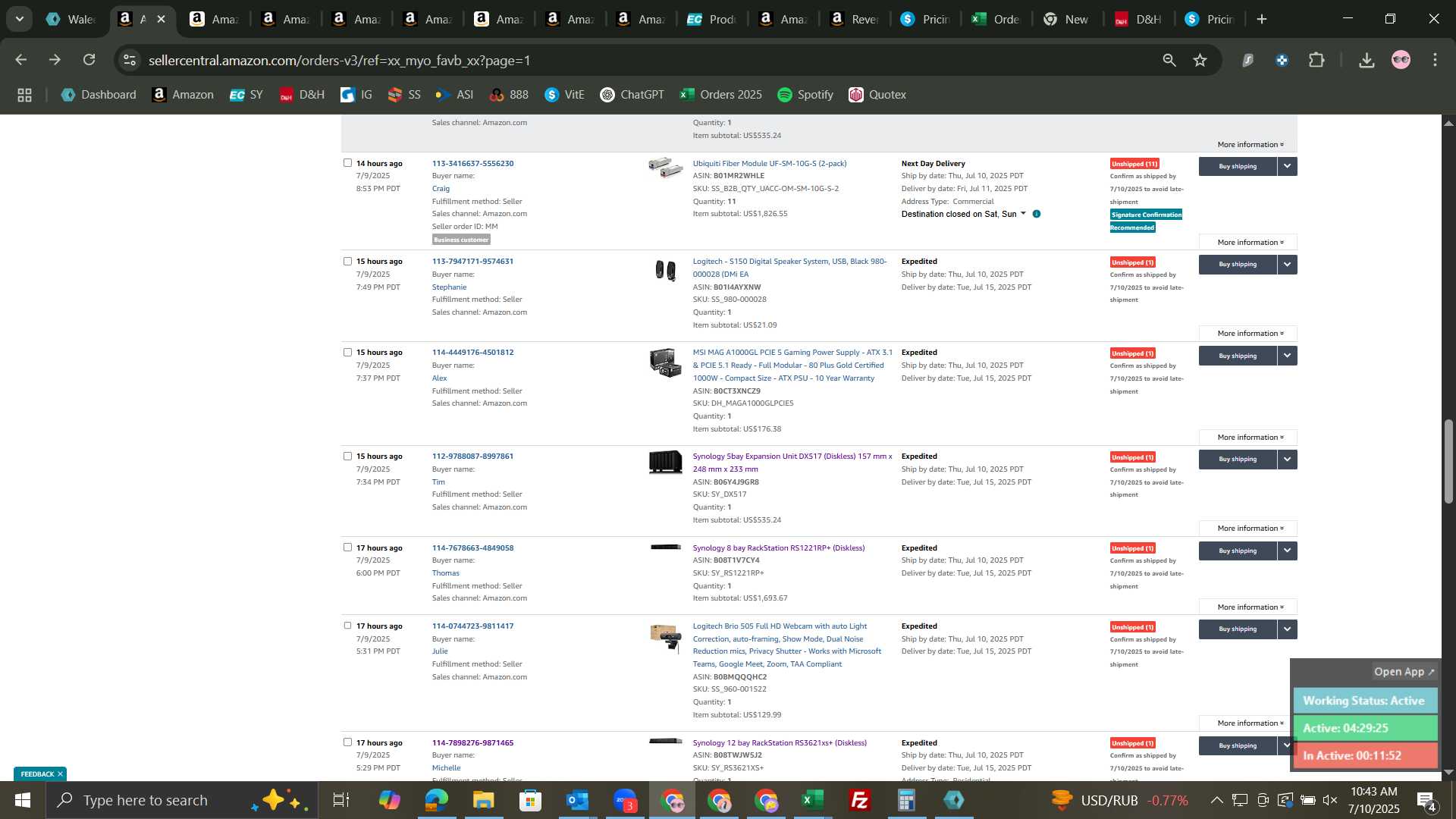Switch to the Product EC browser tab
Image resolution: width=1456 pixels, height=819 pixels.
pos(712,19)
